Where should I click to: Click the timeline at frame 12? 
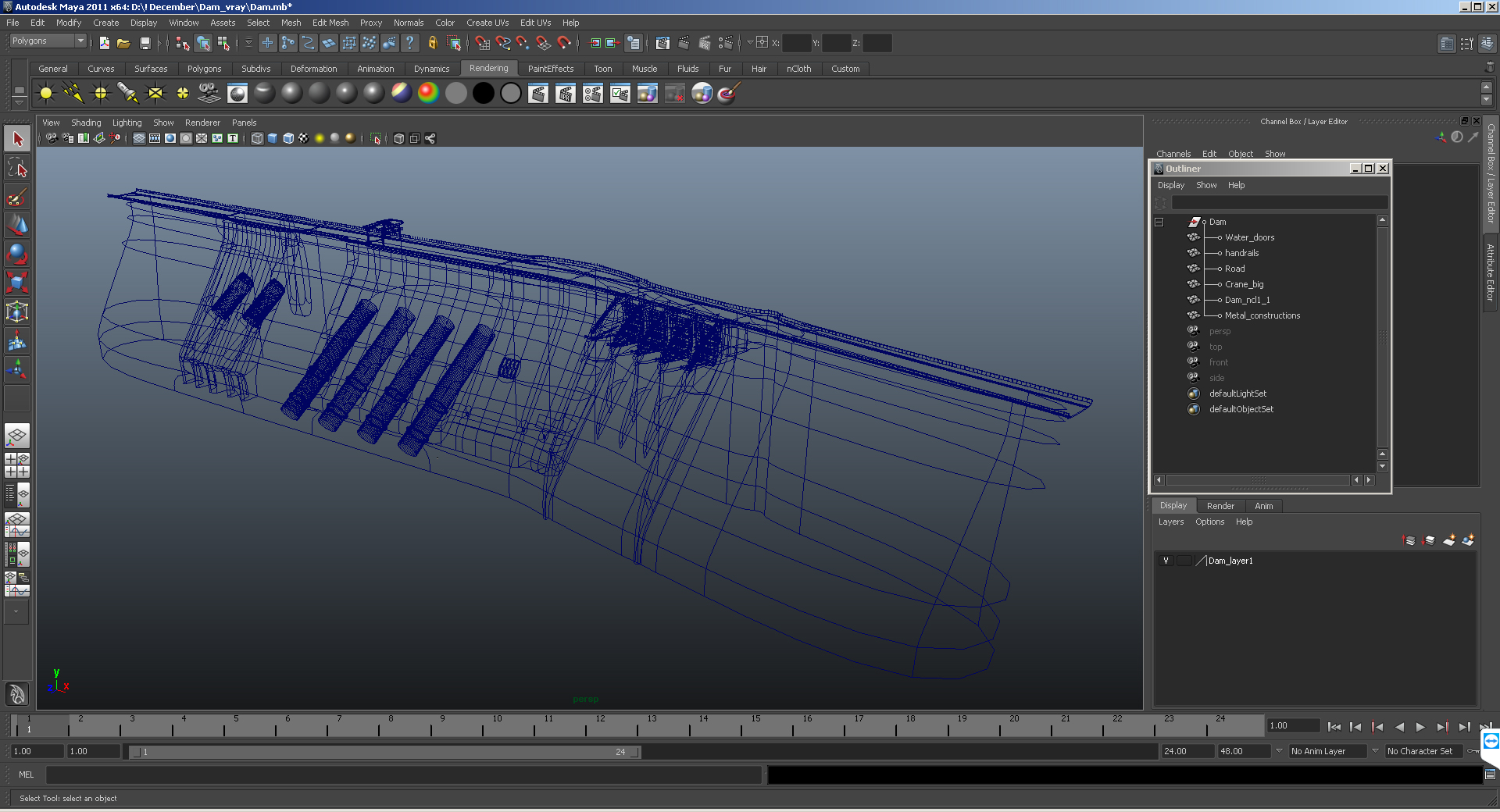(600, 727)
